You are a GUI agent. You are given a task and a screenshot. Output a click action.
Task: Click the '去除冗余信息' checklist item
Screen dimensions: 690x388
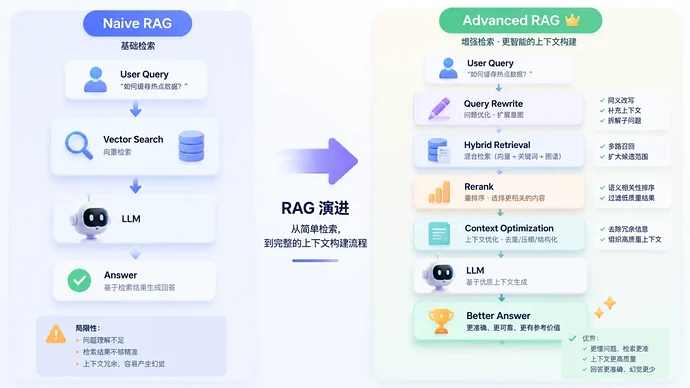628,229
